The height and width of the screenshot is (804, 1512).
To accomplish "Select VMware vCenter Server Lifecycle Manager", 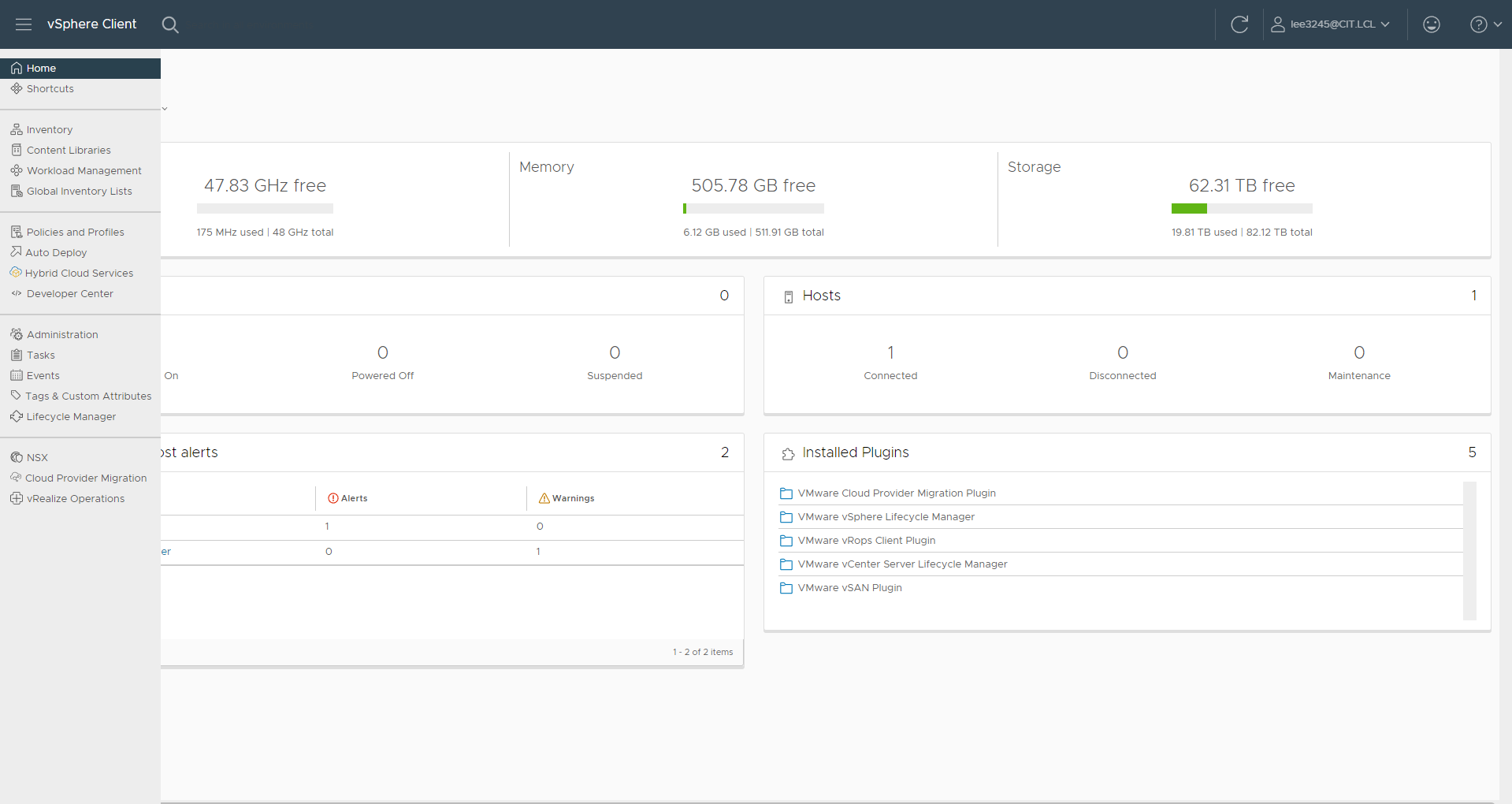I will [x=903, y=564].
